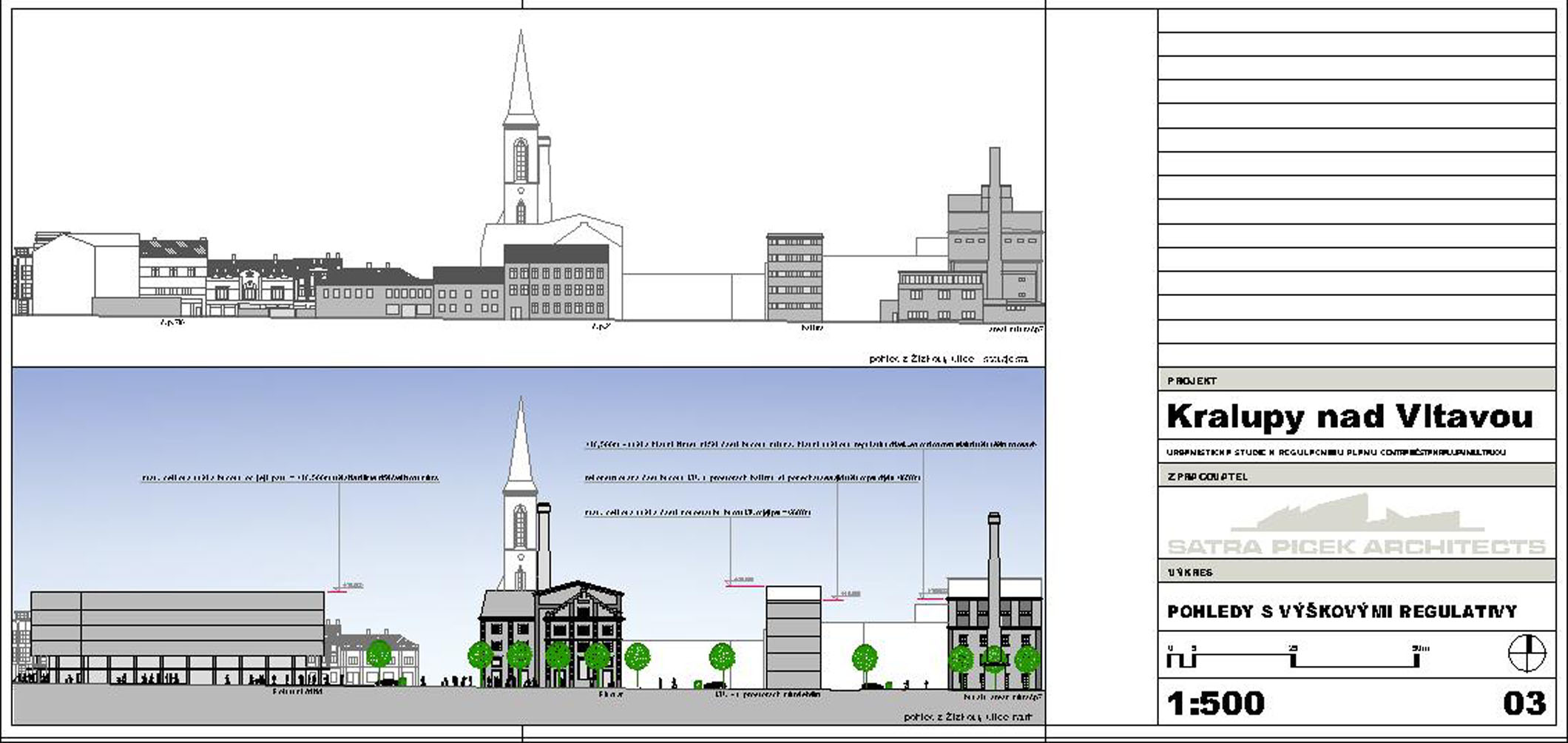1568x743 pixels.
Task: Click the 1:500 scale text
Action: pos(1215,703)
